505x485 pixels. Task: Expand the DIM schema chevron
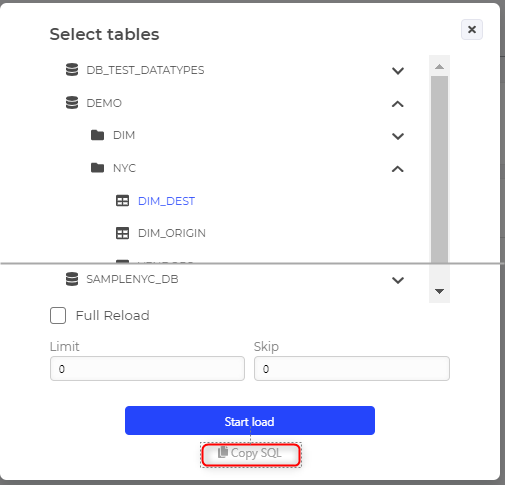tap(398, 136)
